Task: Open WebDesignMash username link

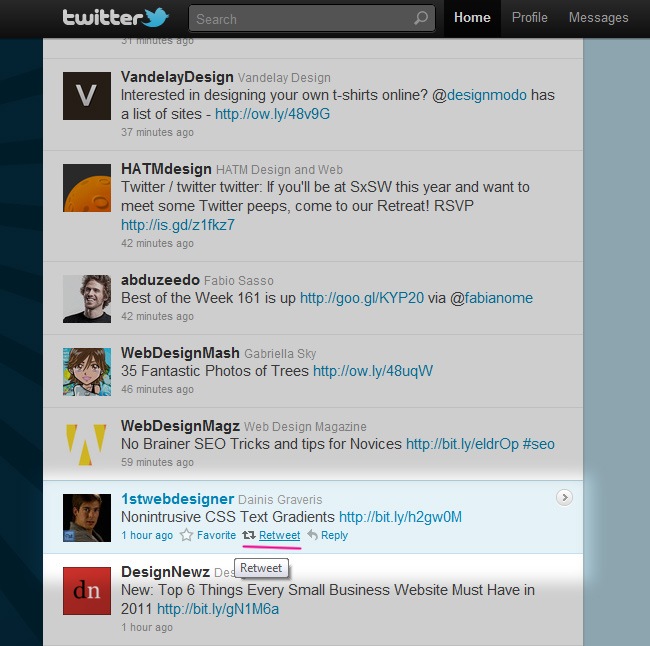Action: pos(180,353)
